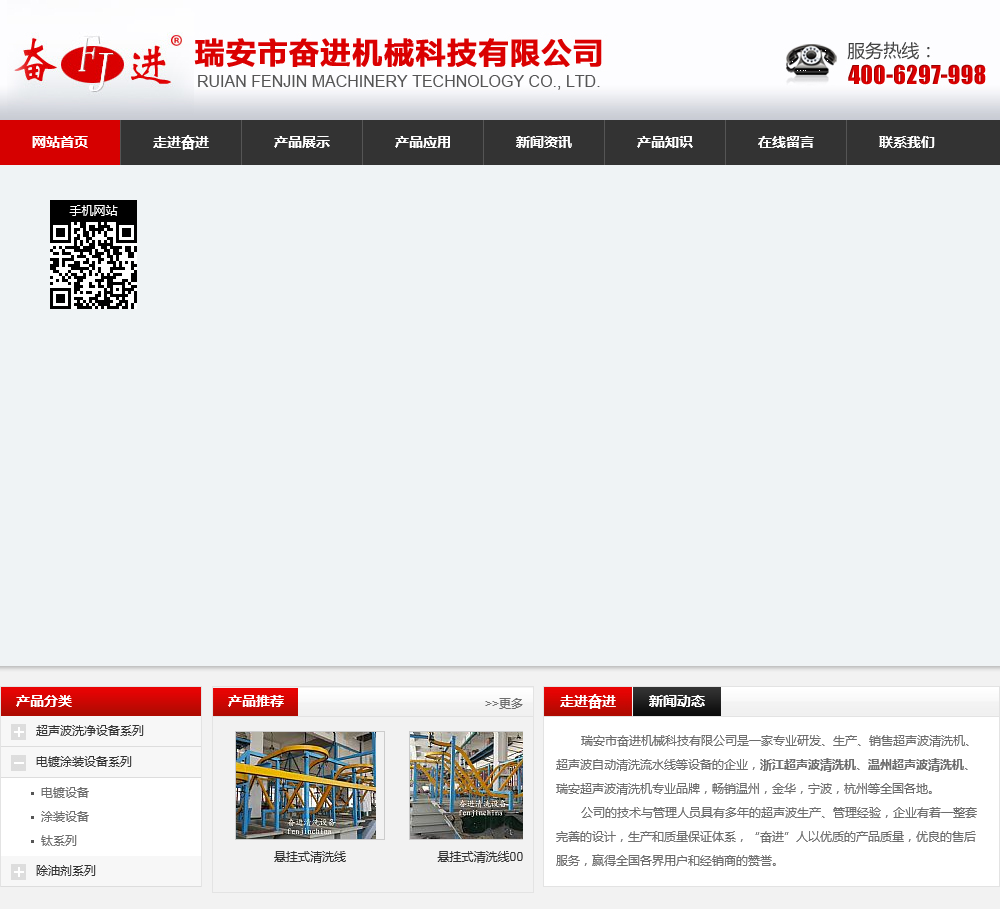
Task: Select the 涂装设备 subcategory
Action: [64, 817]
